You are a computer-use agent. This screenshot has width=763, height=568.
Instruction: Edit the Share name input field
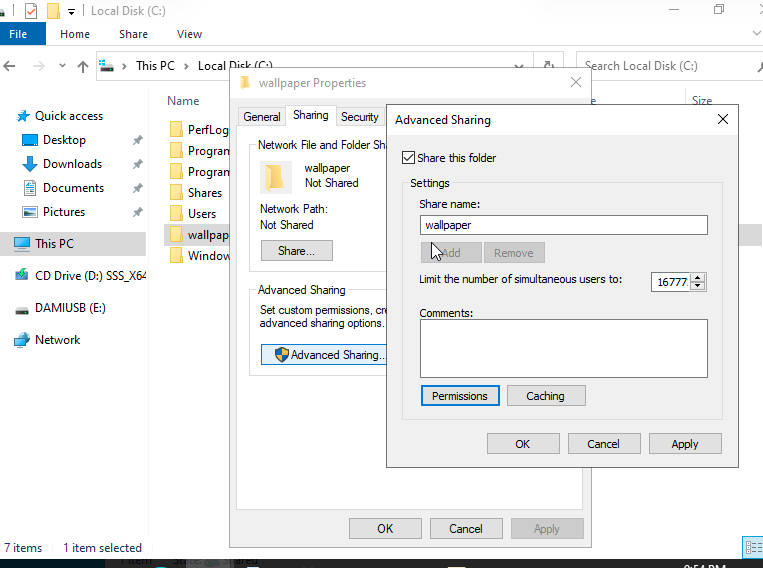[563, 225]
